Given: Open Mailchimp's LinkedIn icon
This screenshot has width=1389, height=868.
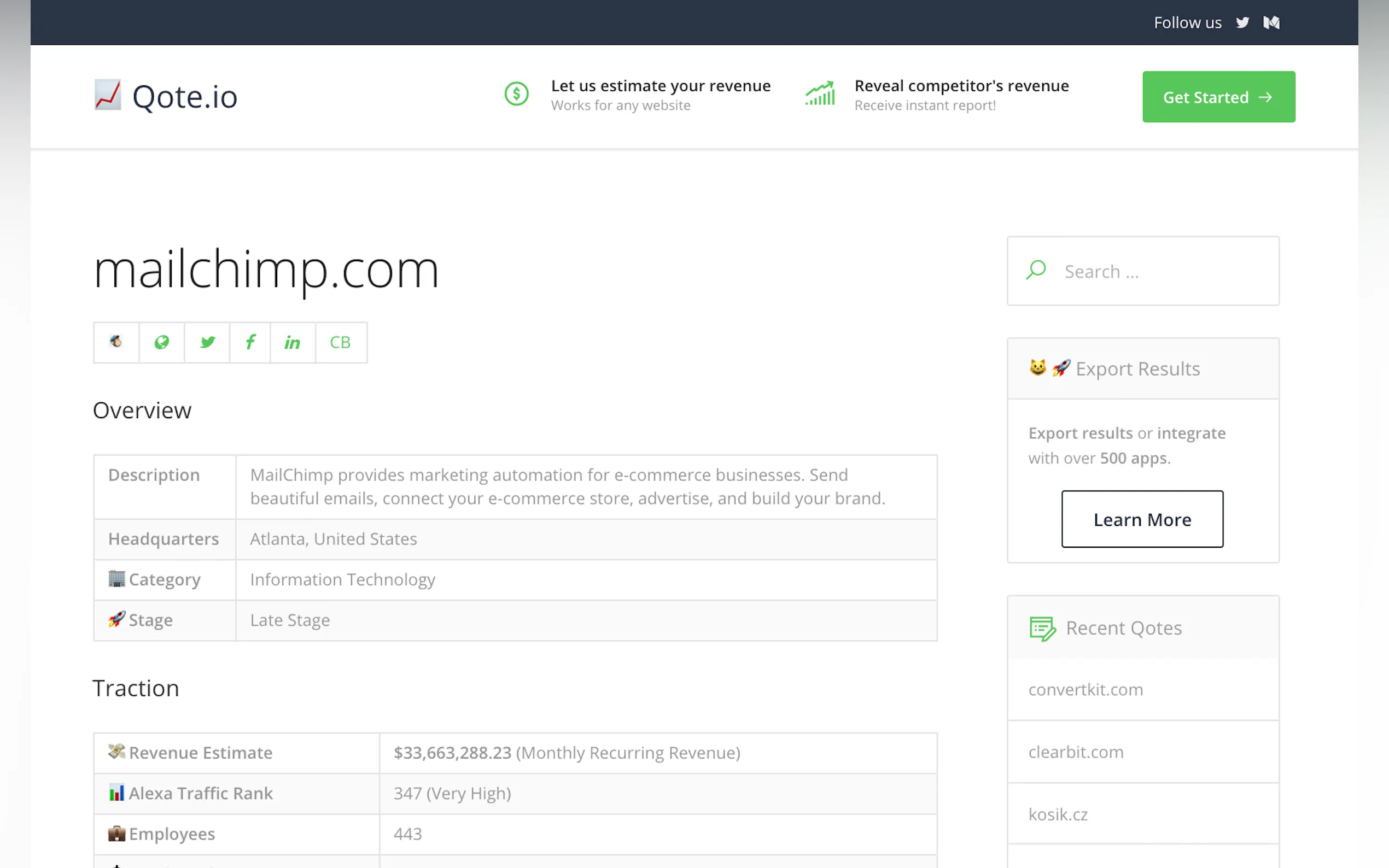Looking at the screenshot, I should click(x=292, y=342).
